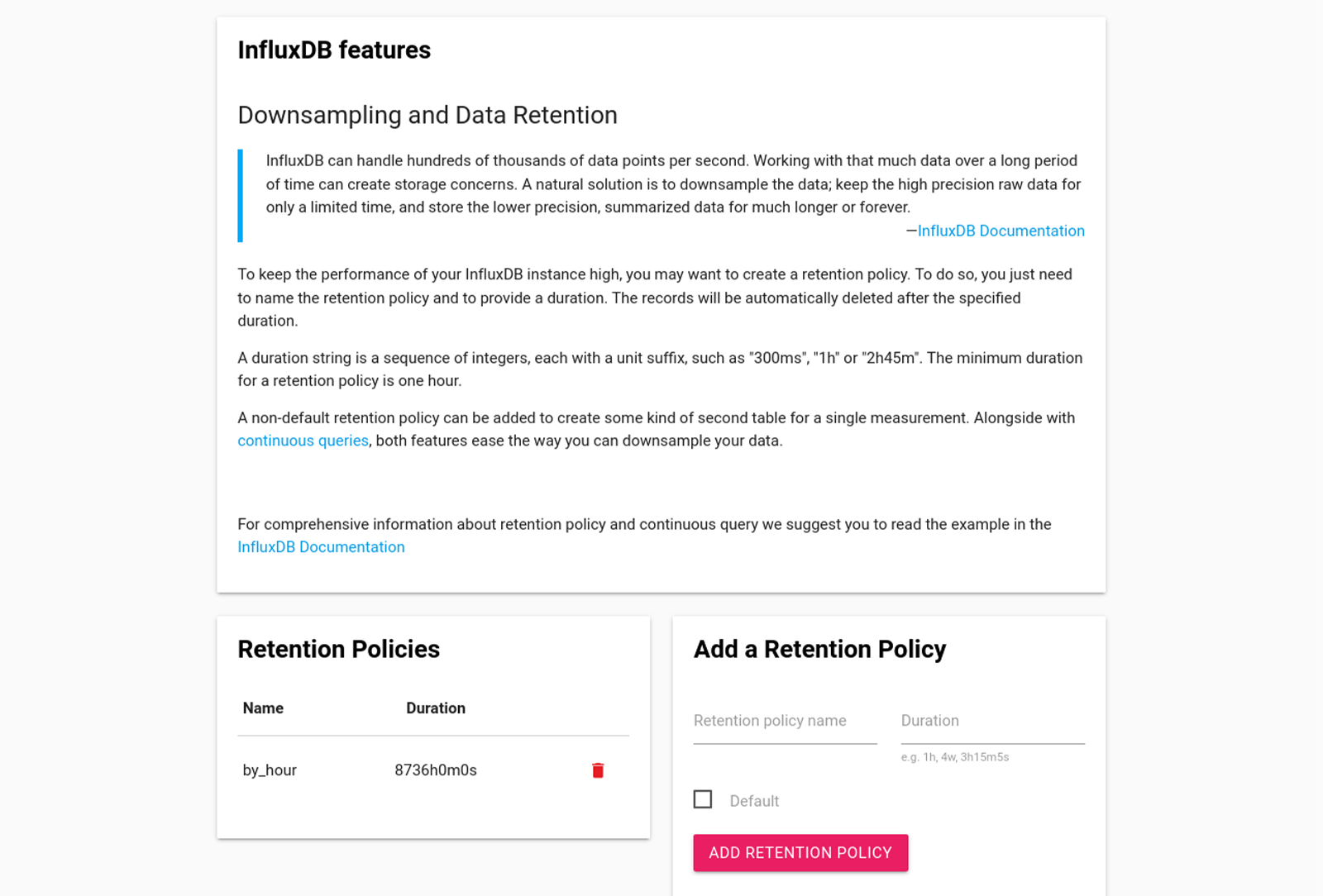Click the duration hint "e.g. 1h, 4w, 3h15m5s"

click(955, 757)
